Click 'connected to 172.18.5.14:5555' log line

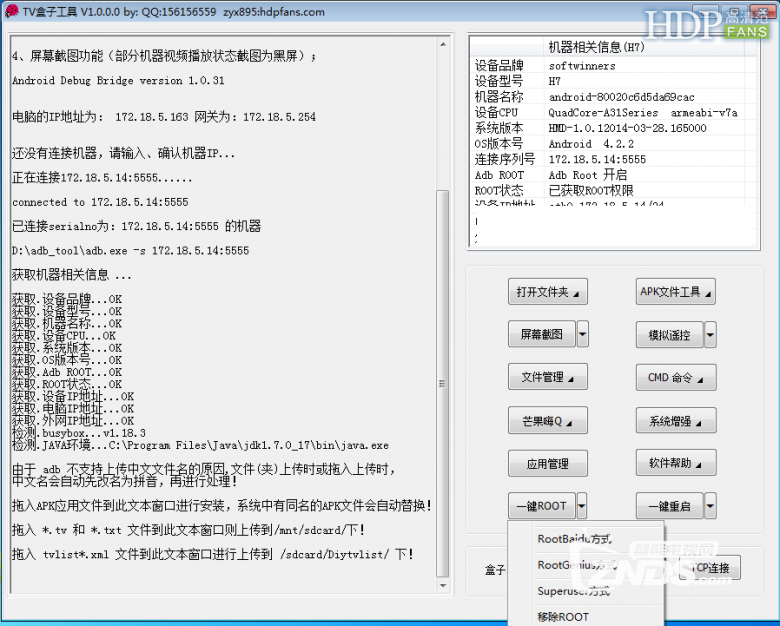(100, 202)
